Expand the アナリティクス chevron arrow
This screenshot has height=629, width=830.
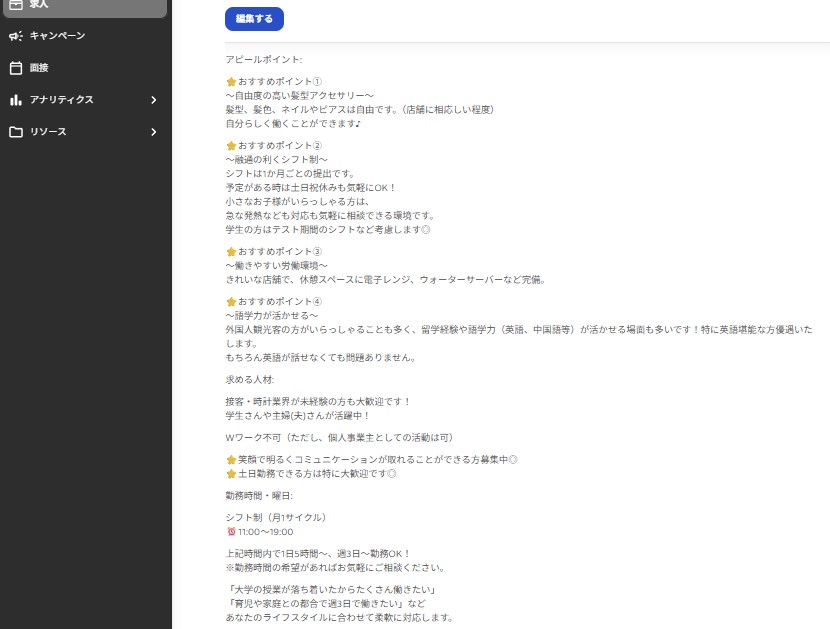pyautogui.click(x=153, y=100)
